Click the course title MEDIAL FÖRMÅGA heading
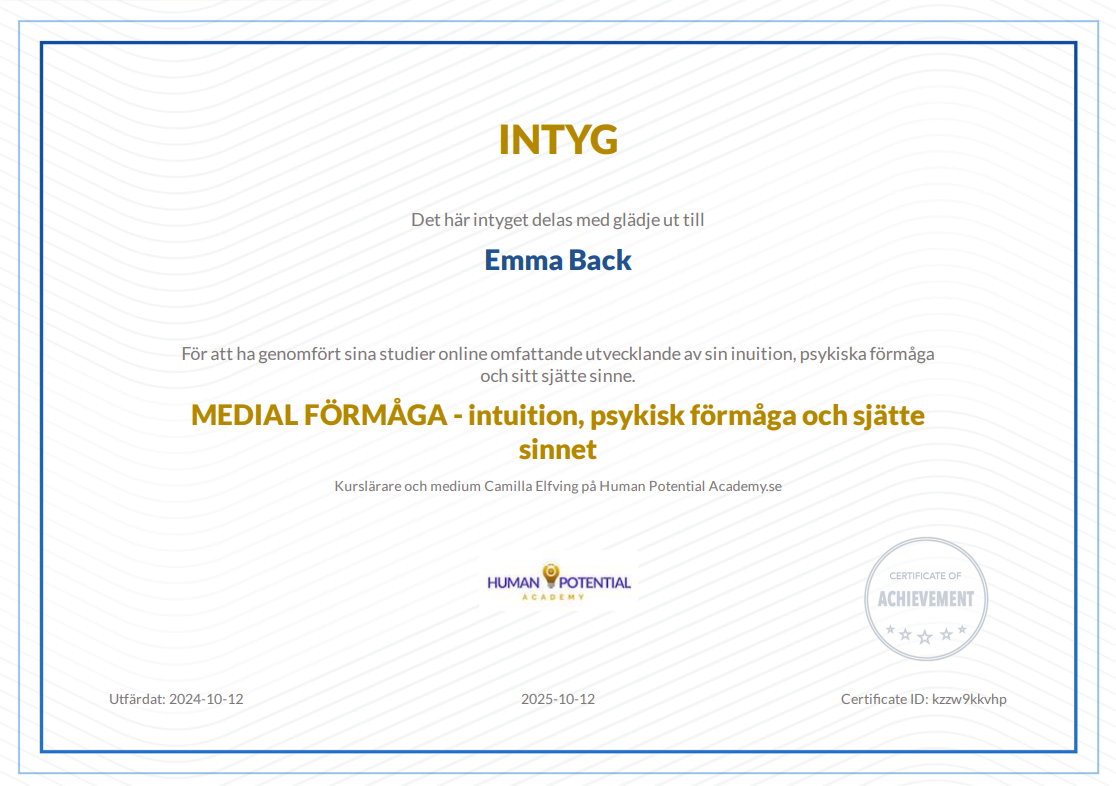Image resolution: width=1116 pixels, height=786 pixels. pyautogui.click(x=558, y=432)
